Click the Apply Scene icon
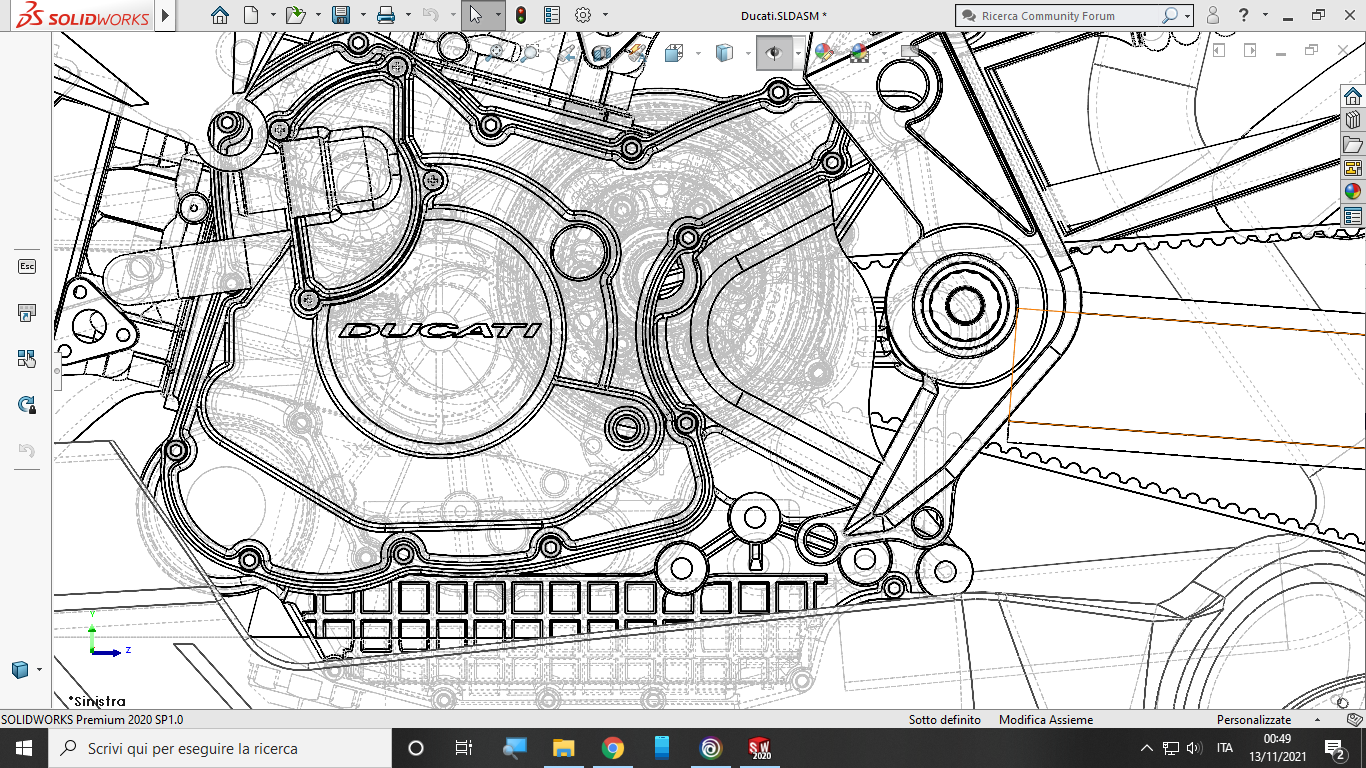 (x=859, y=52)
